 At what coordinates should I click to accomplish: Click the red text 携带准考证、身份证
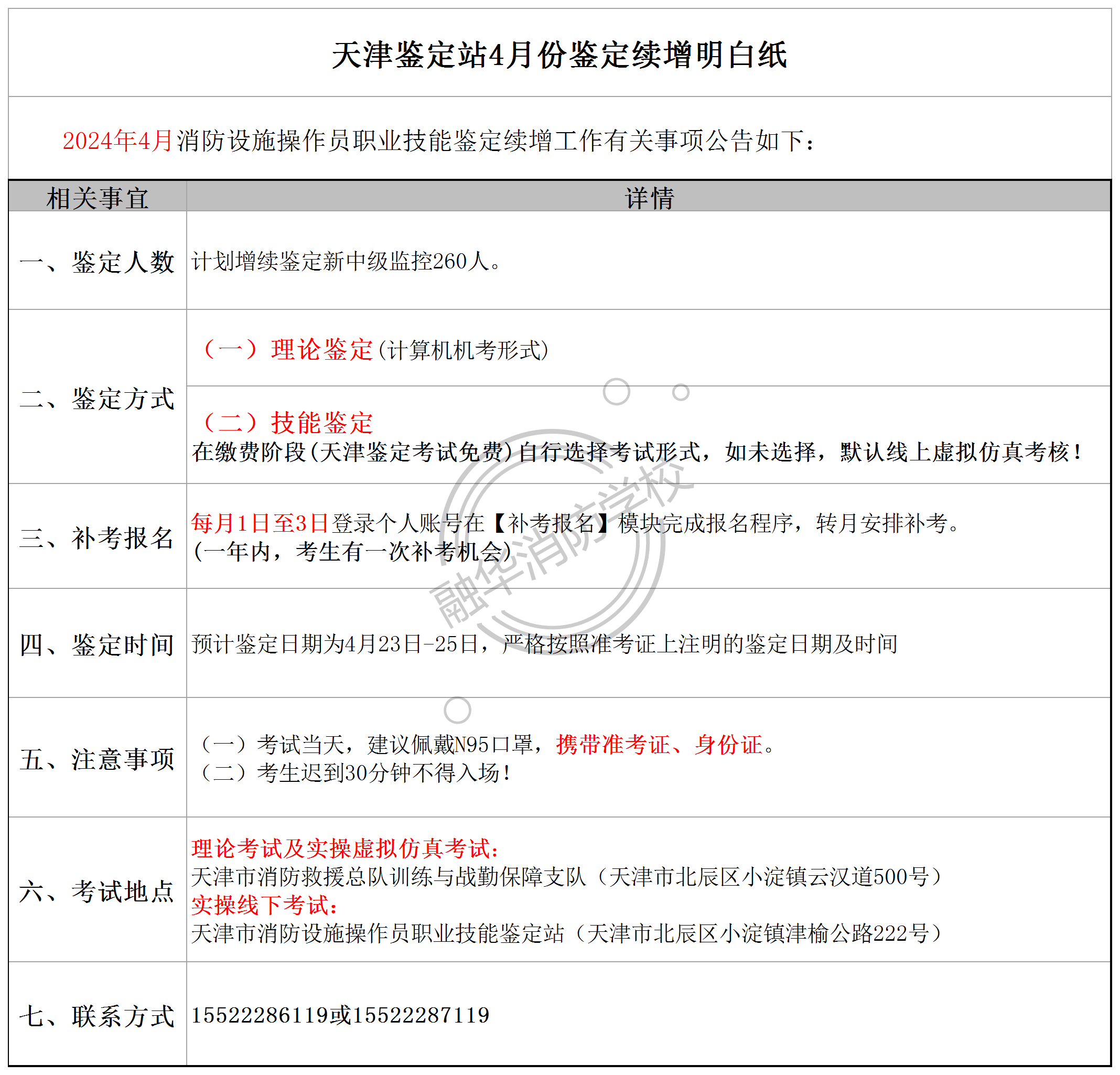660,744
